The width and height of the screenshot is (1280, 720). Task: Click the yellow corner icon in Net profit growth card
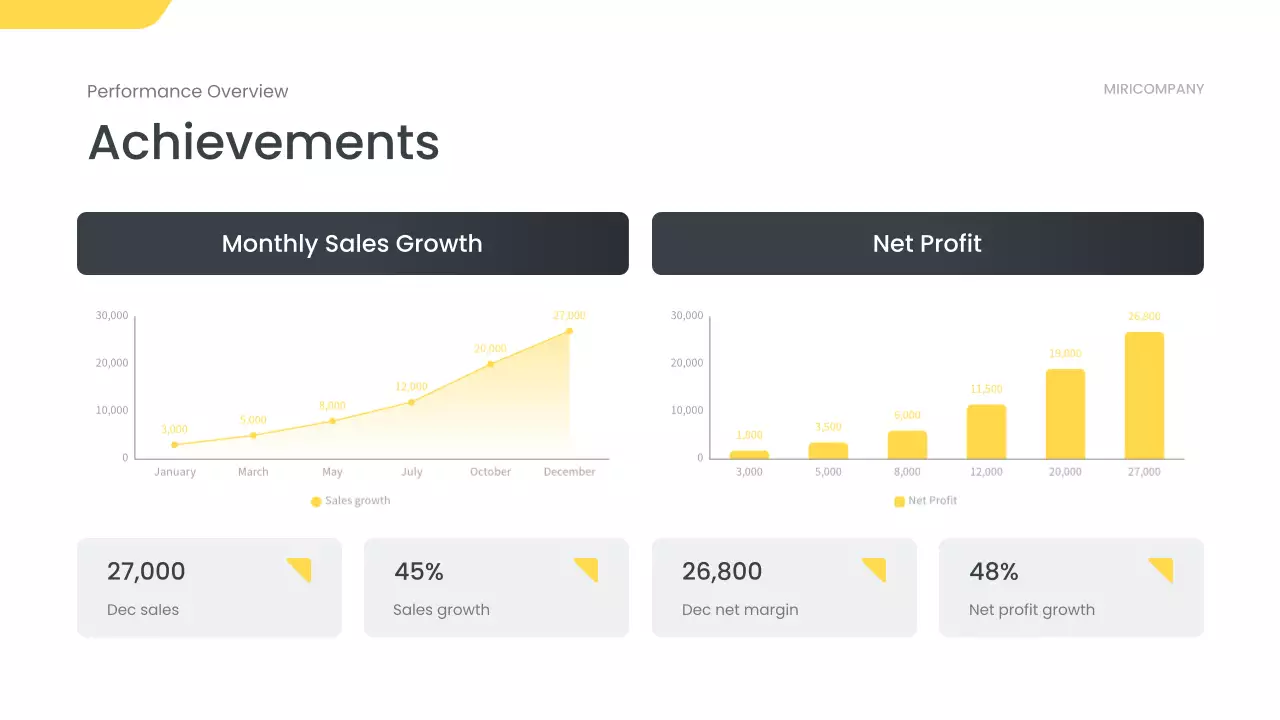tap(1163, 569)
